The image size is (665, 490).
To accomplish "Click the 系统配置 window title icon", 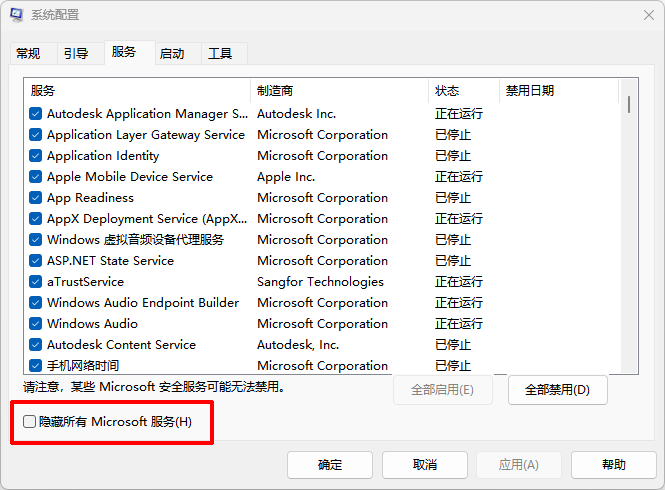I will [17, 15].
